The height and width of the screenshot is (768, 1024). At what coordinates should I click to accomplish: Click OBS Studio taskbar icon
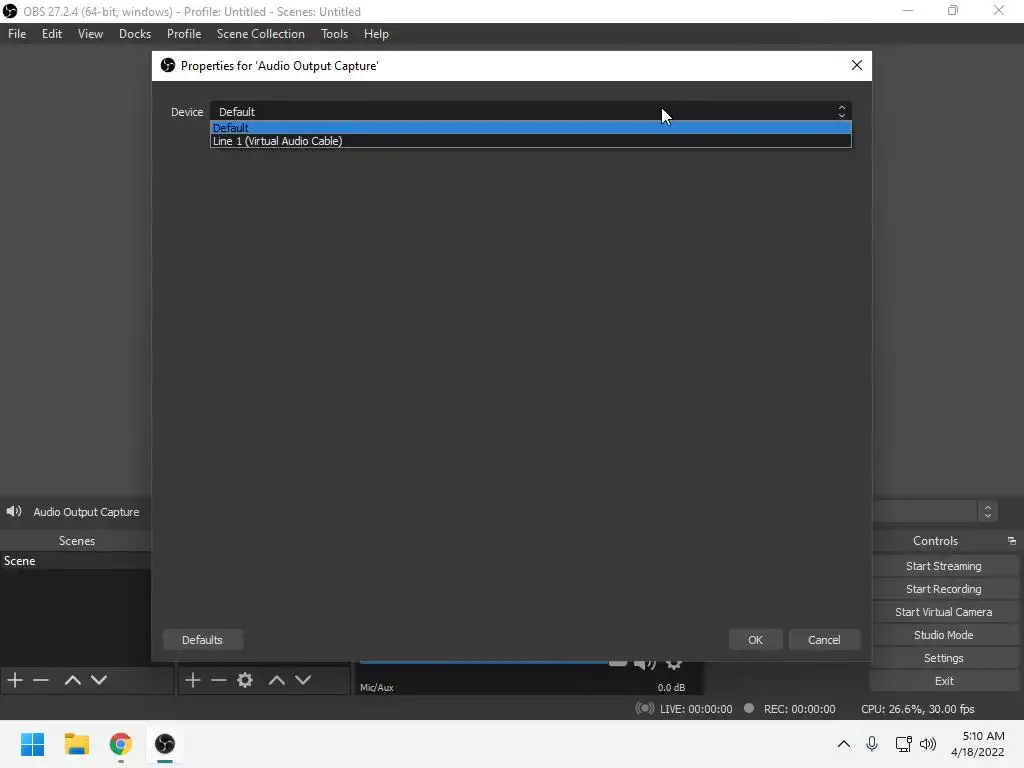(165, 744)
